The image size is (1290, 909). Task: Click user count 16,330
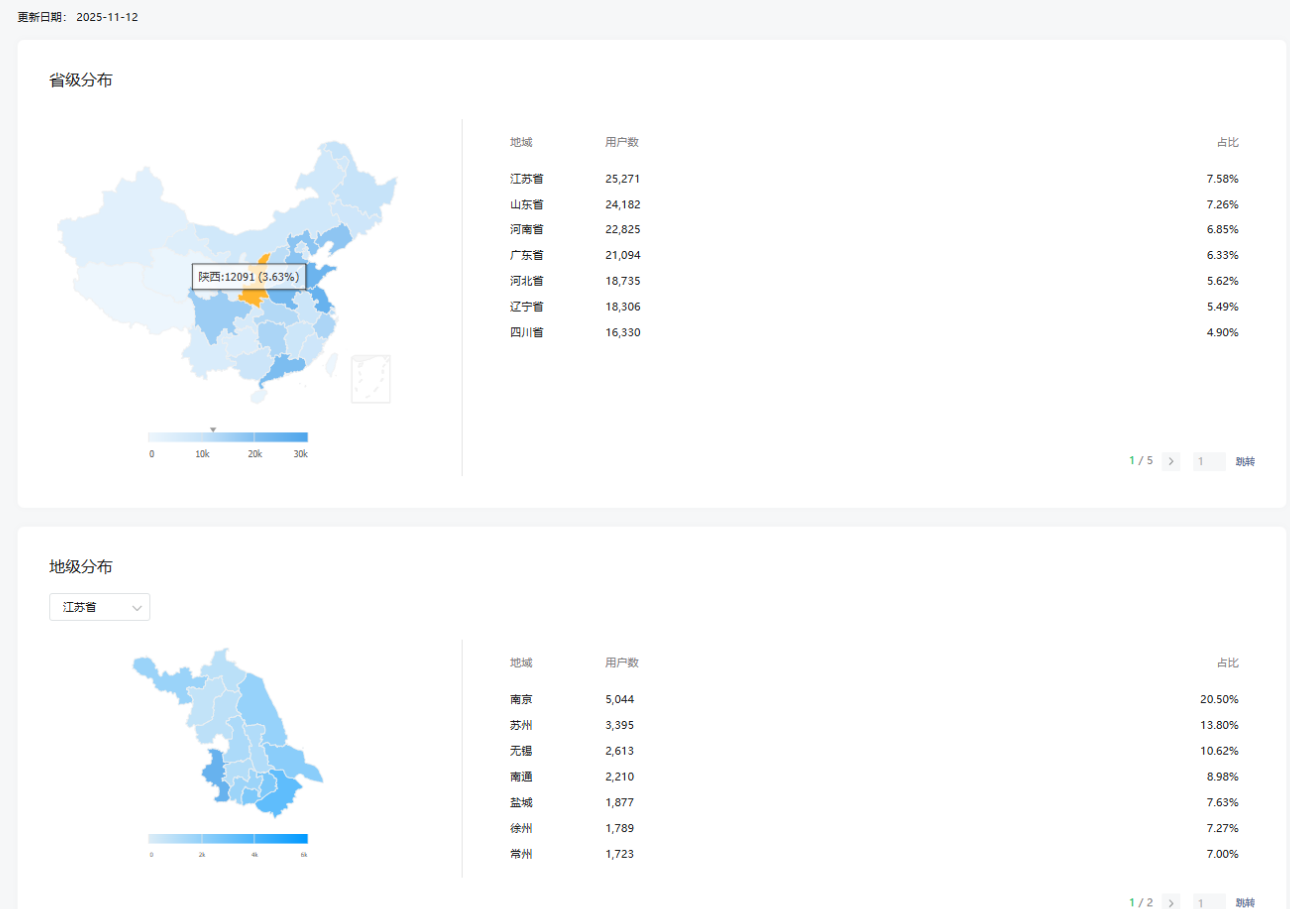(622, 332)
